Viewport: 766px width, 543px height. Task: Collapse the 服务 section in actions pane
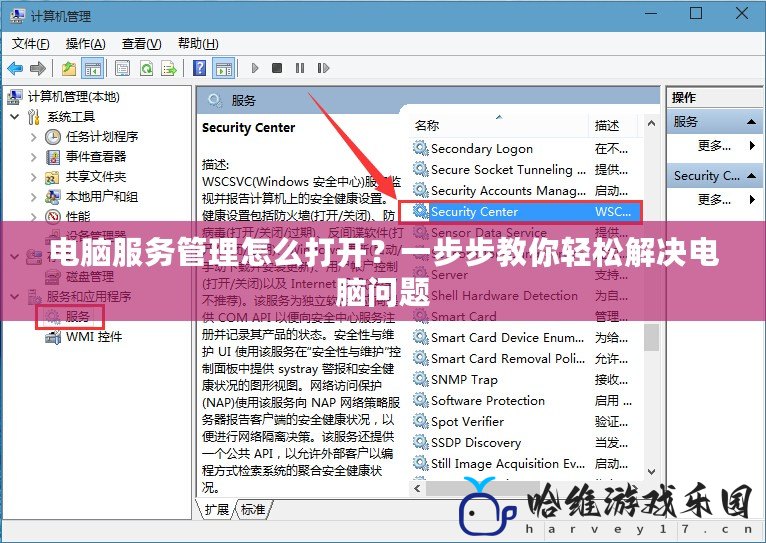point(751,122)
